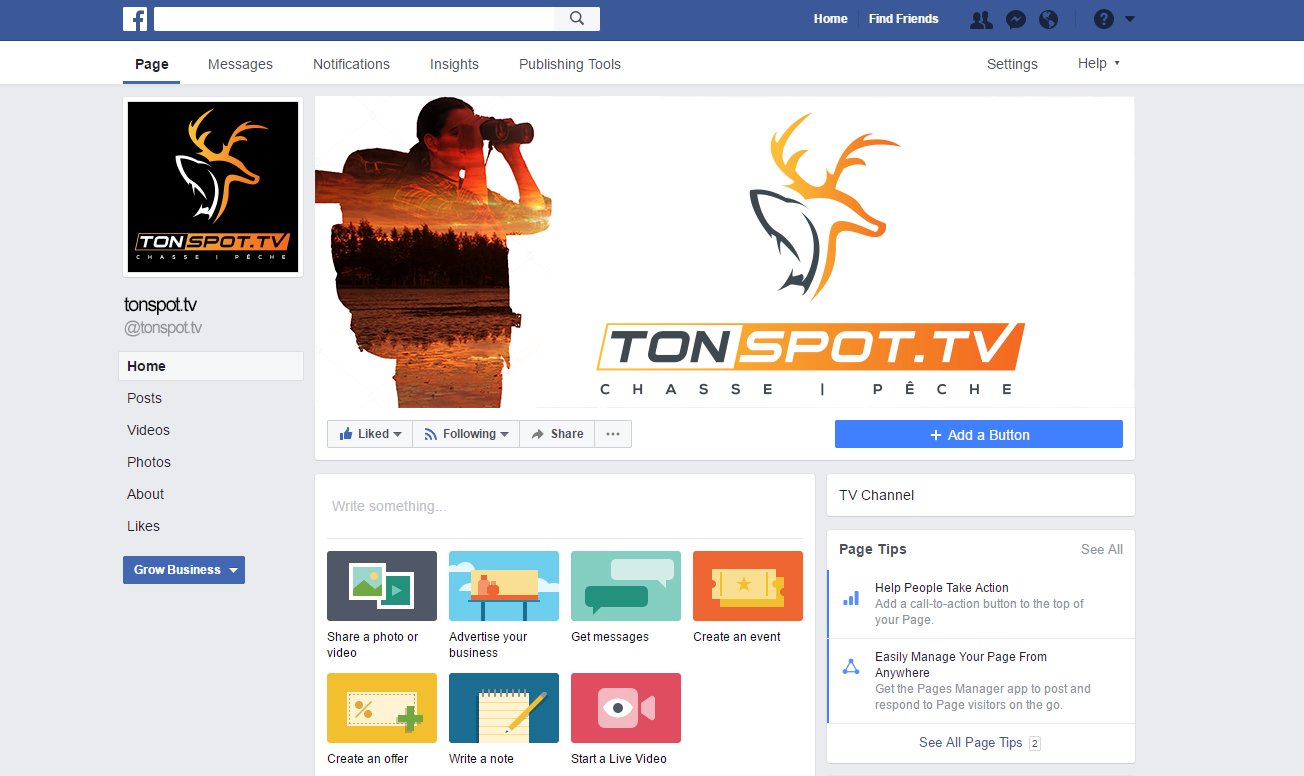Viewport: 1304px width, 776px height.
Task: Click the Easily Manage Your Page From Anywhere tip
Action: [x=981, y=681]
